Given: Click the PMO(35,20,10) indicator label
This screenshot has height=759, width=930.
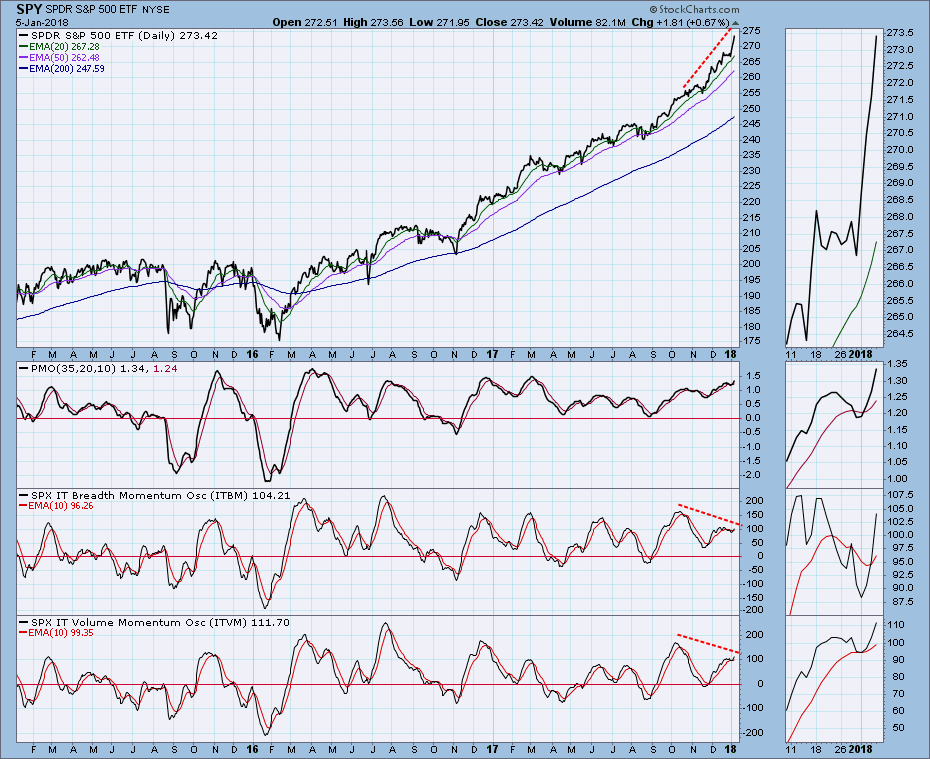Looking at the screenshot, I should click(x=98, y=369).
